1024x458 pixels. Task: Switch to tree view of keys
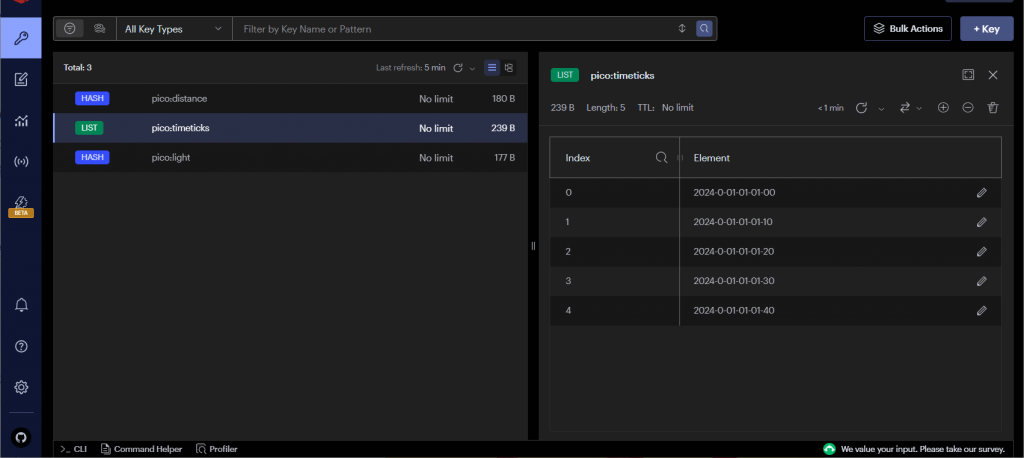509,67
